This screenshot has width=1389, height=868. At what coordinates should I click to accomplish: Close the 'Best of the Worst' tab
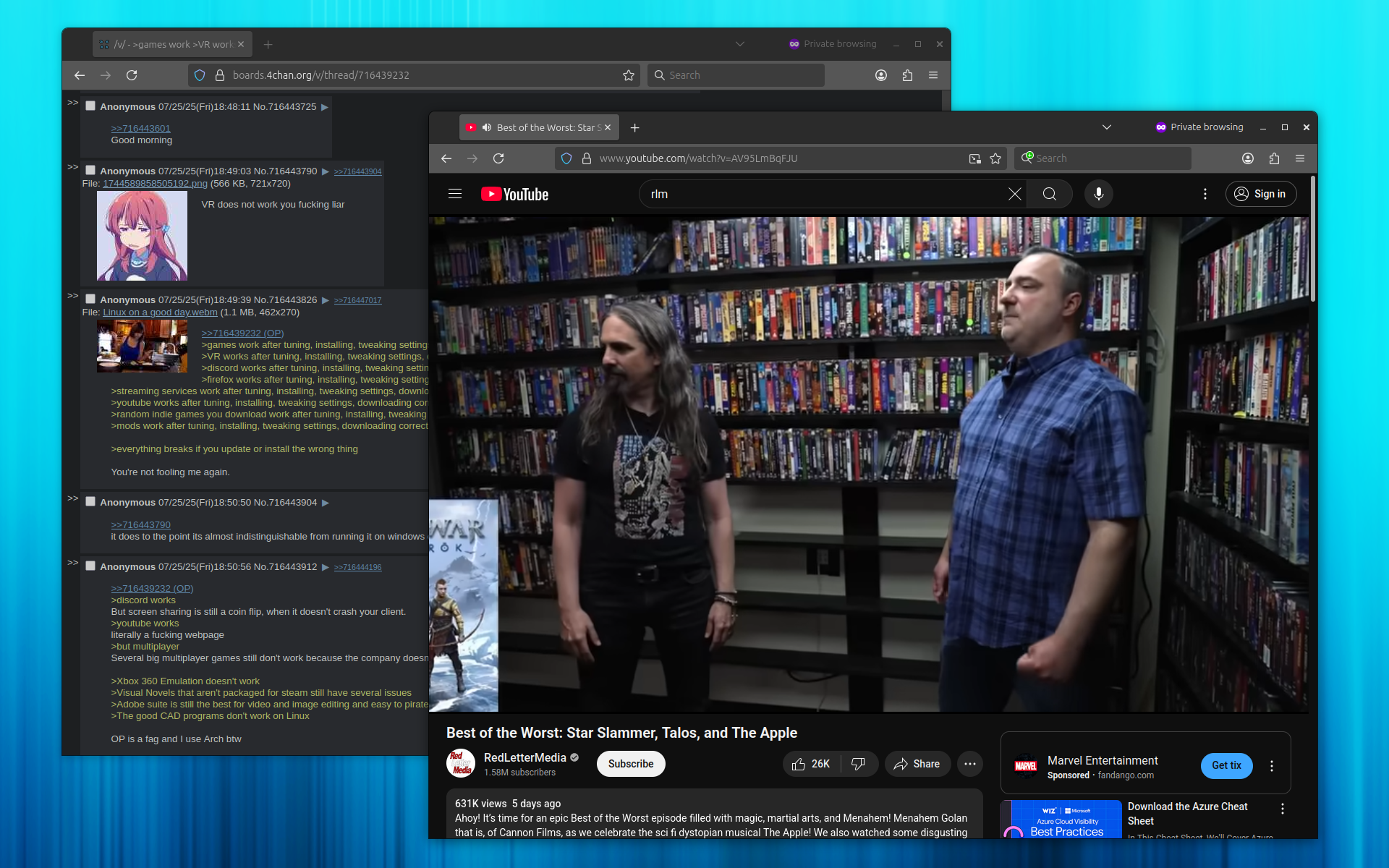[x=608, y=127]
